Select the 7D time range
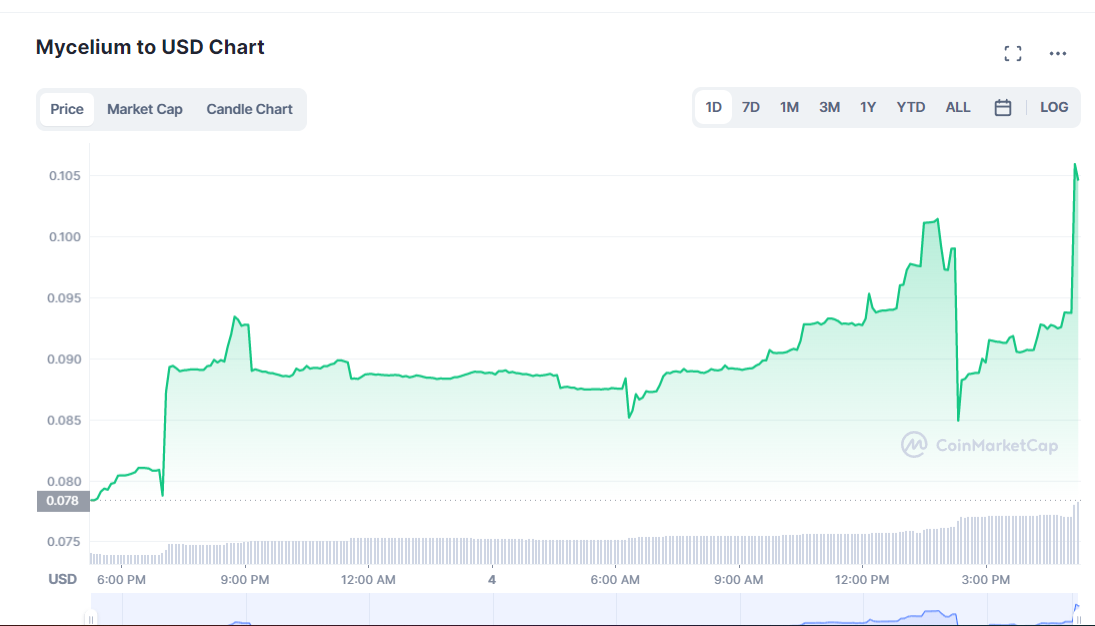This screenshot has height=626, width=1095. pyautogui.click(x=750, y=108)
